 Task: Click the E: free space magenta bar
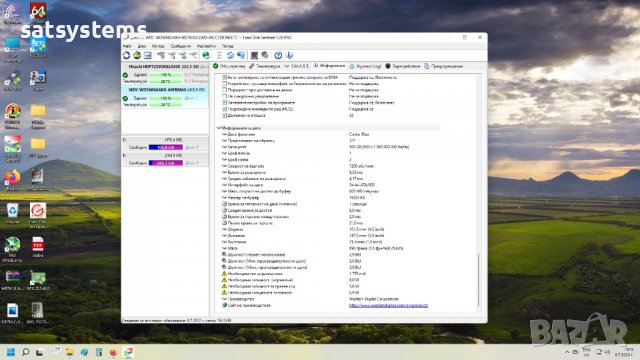166,163
